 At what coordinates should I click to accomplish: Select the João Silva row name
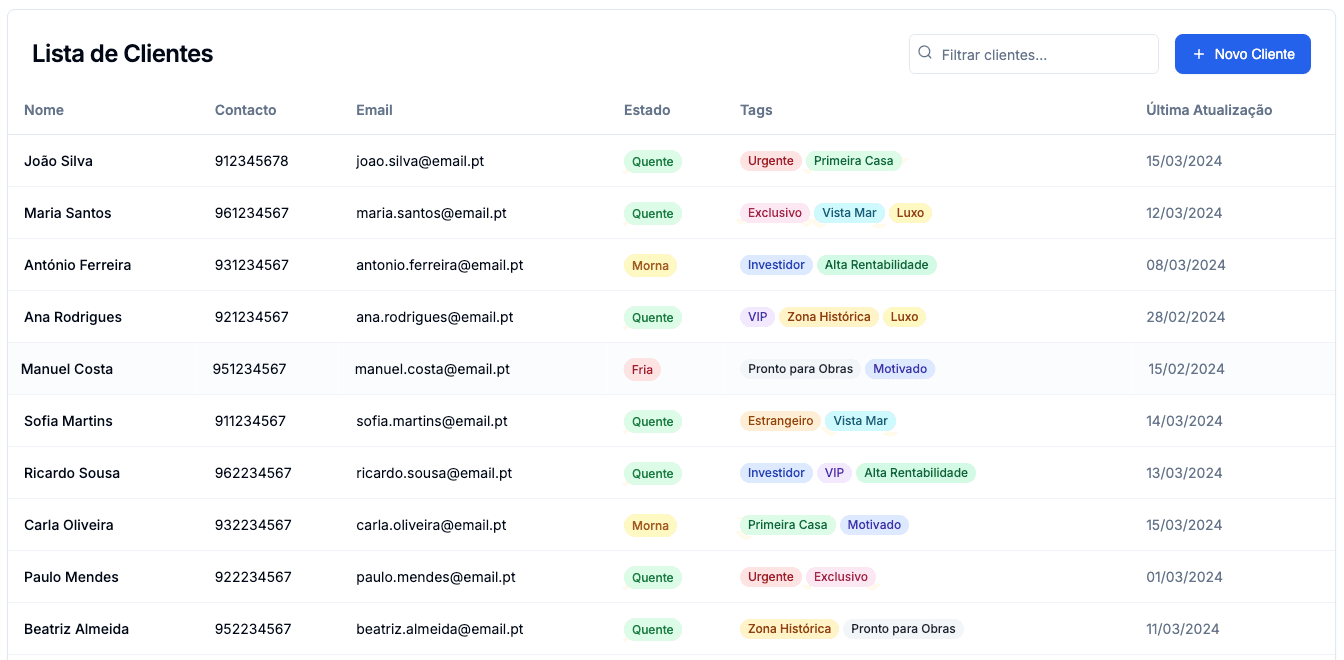pyautogui.click(x=58, y=161)
